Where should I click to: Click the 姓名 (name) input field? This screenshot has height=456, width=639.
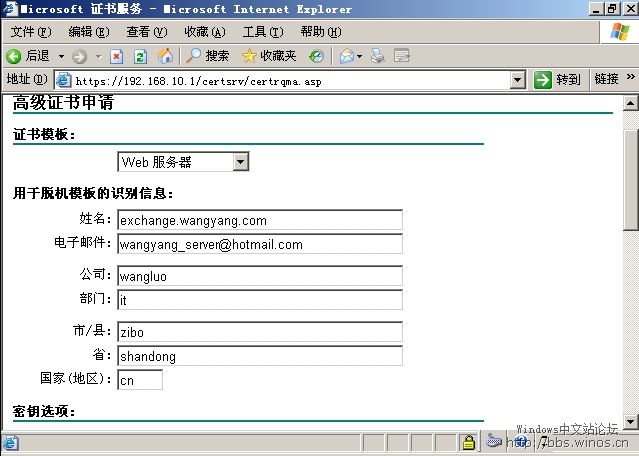pyautogui.click(x=260, y=220)
